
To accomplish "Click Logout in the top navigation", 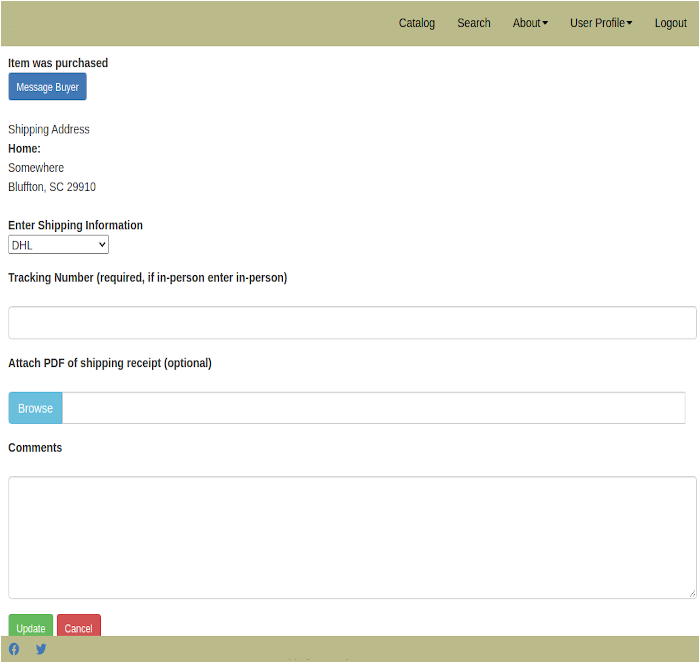I will click(x=671, y=23).
